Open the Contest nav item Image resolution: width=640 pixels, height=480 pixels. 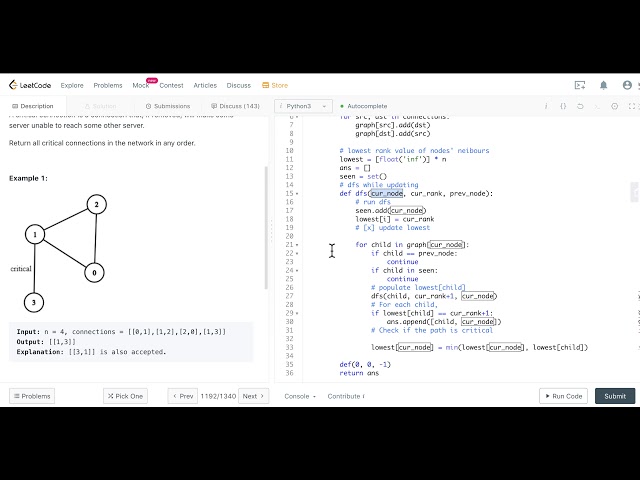pos(171,85)
